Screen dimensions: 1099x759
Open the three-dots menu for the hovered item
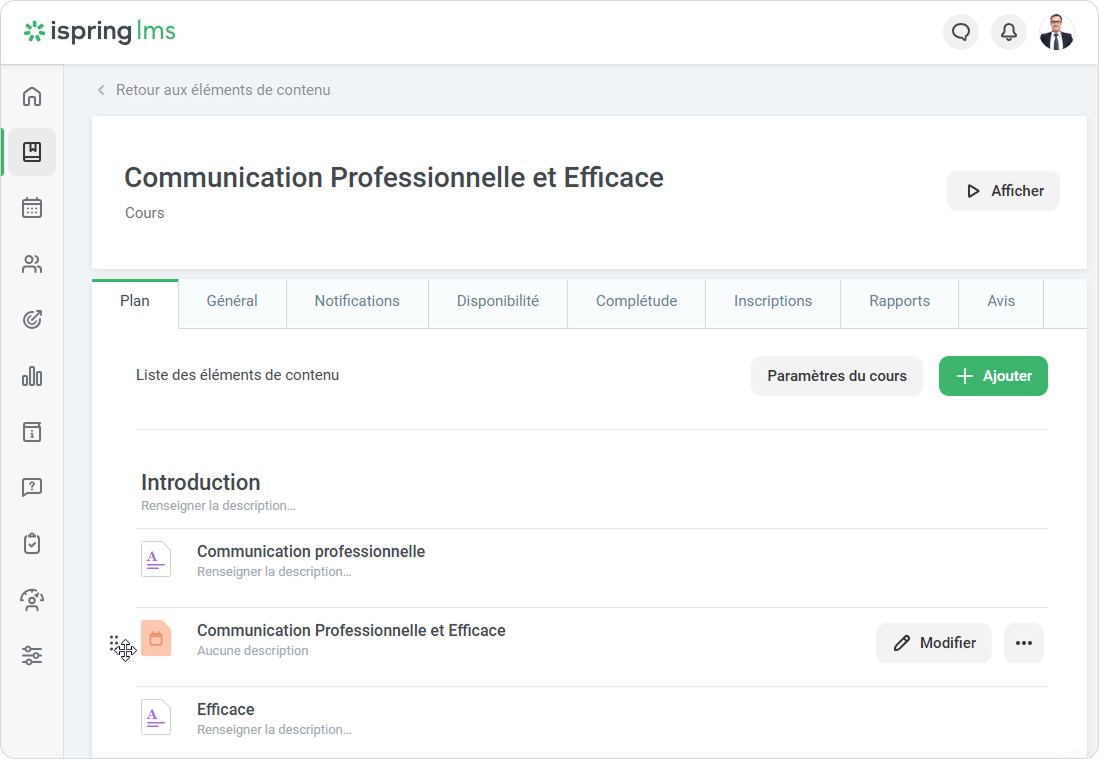click(x=1023, y=643)
